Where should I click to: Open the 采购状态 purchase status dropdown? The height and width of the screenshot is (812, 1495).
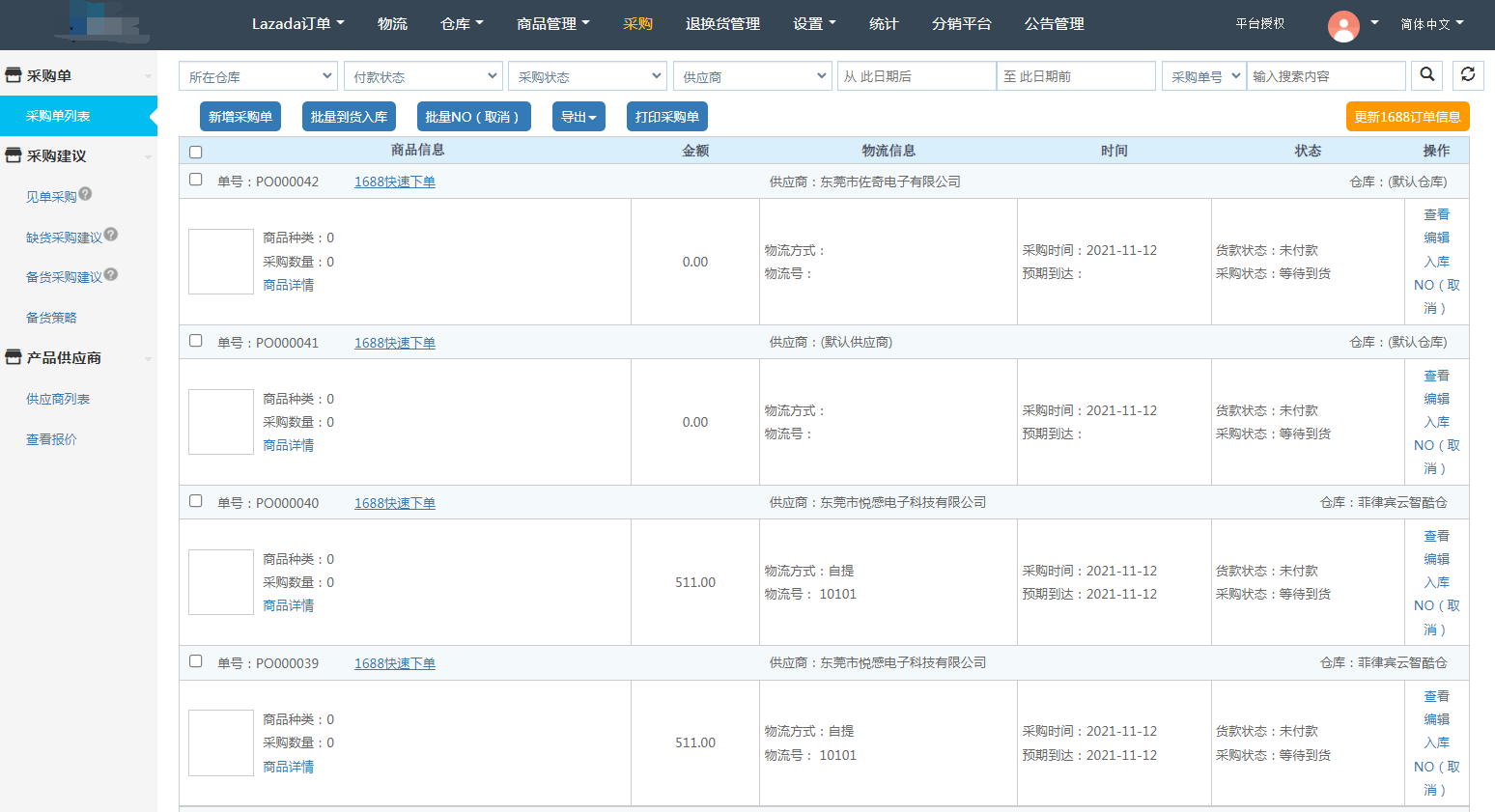tap(587, 76)
